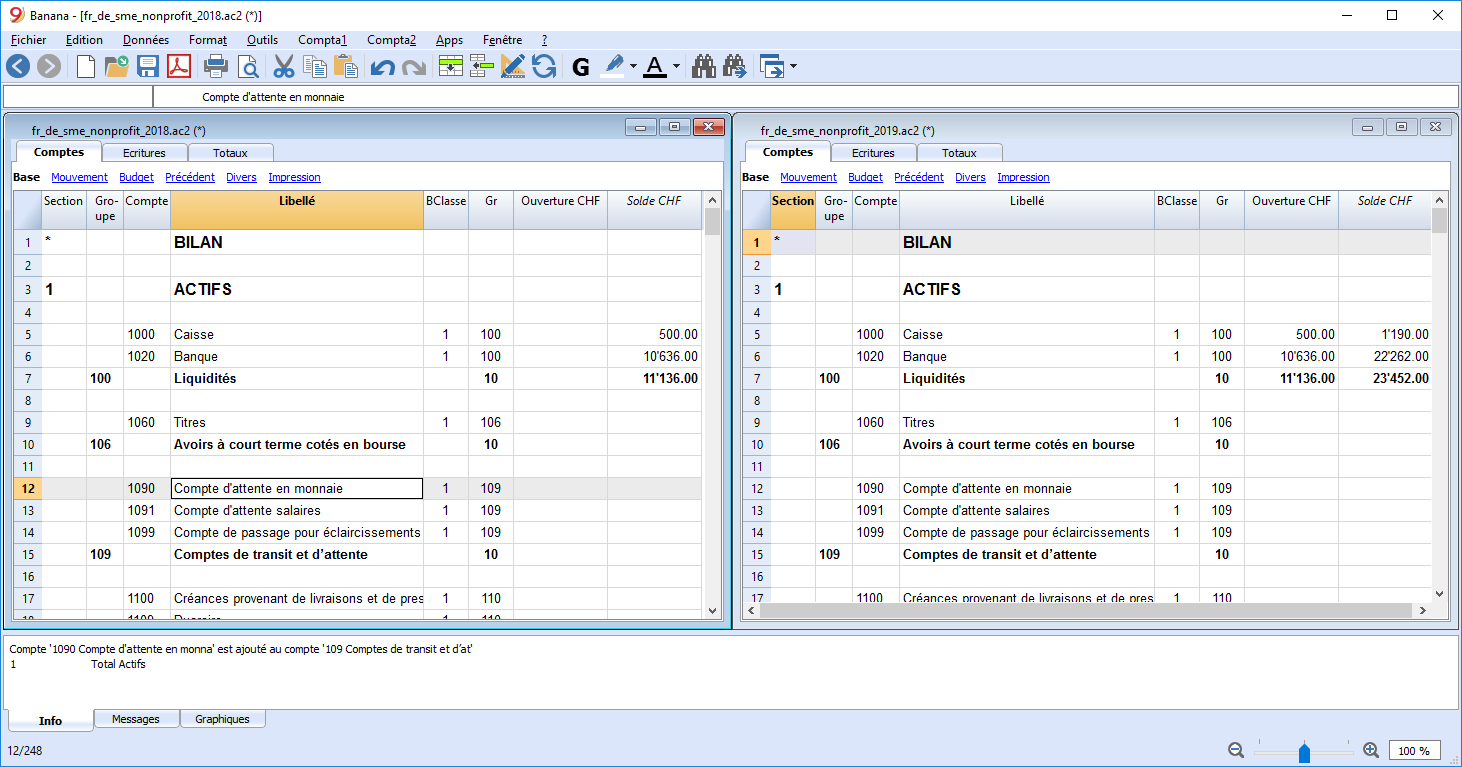1462x767 pixels.
Task: Click the Redo arrow icon
Action: (414, 67)
